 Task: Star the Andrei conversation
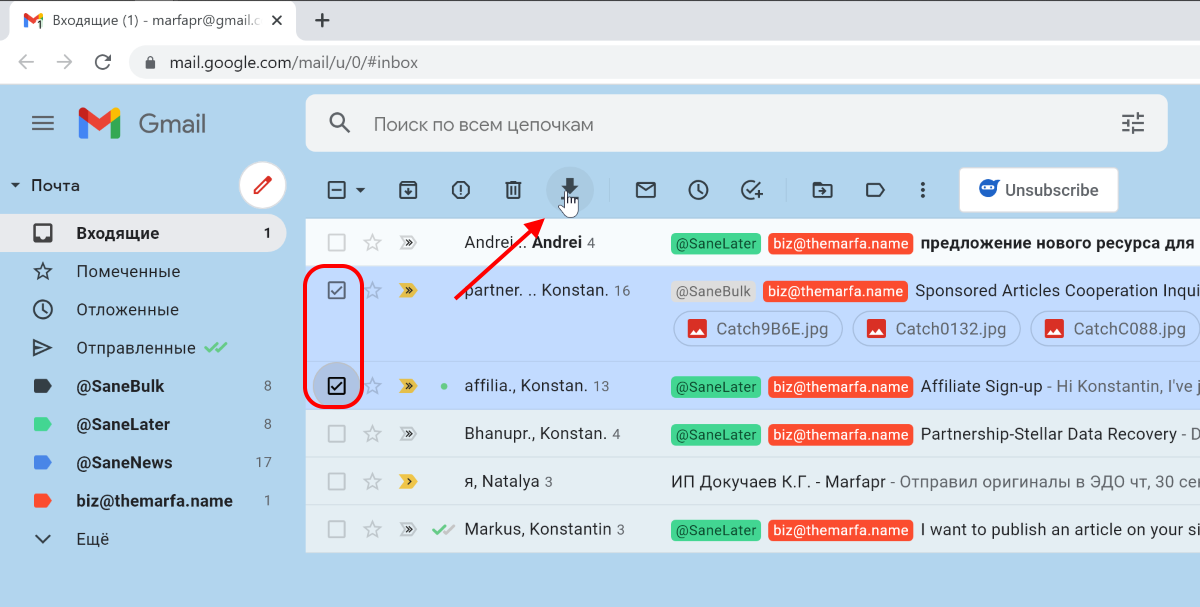(372, 242)
